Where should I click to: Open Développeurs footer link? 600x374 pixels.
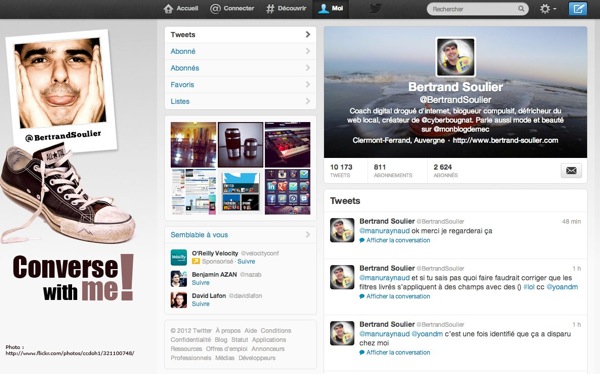tap(257, 358)
